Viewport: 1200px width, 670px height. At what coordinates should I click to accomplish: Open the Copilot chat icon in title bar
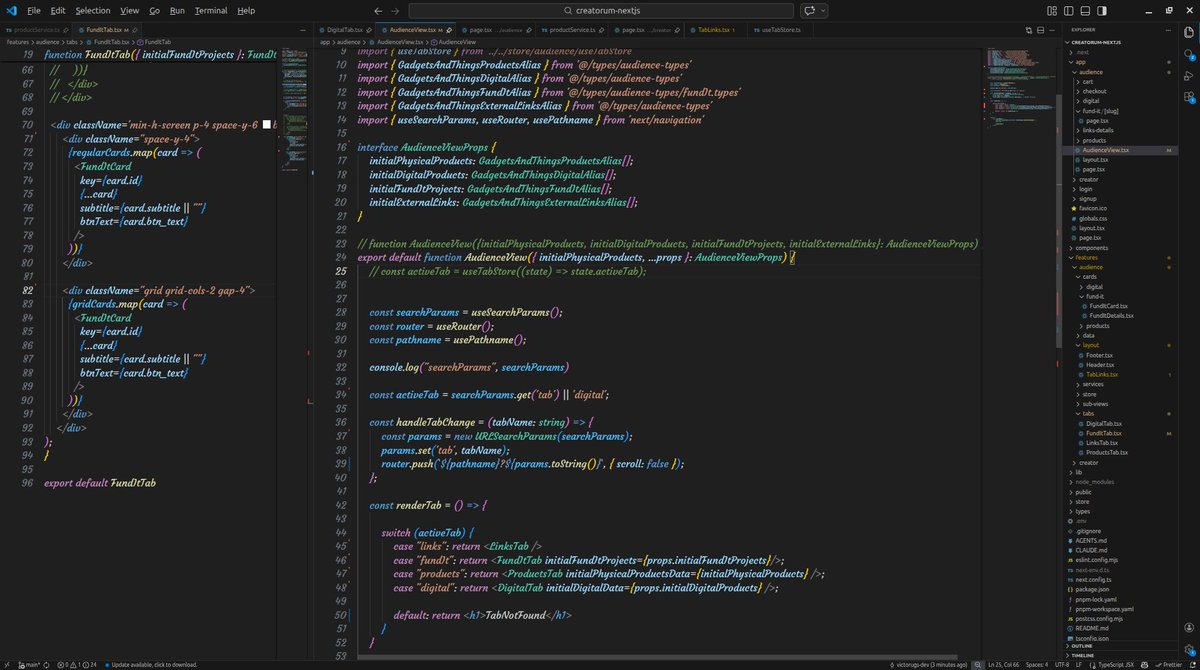(x=809, y=10)
